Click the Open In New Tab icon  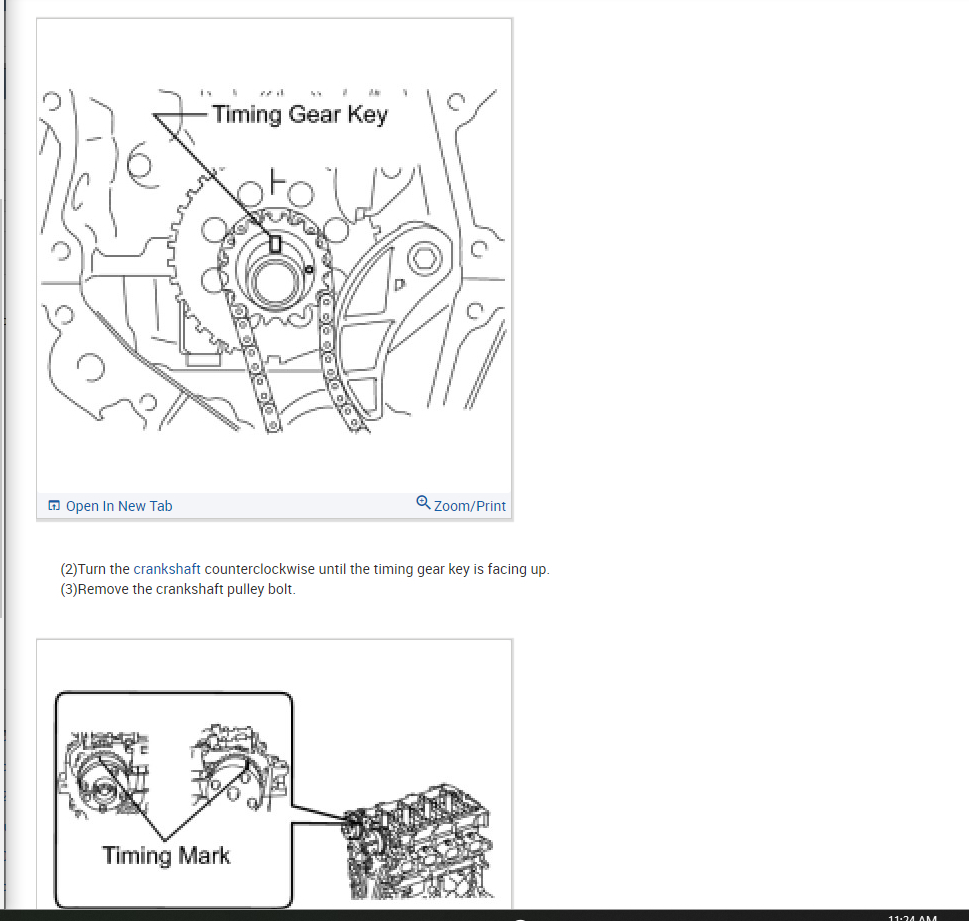coord(54,506)
